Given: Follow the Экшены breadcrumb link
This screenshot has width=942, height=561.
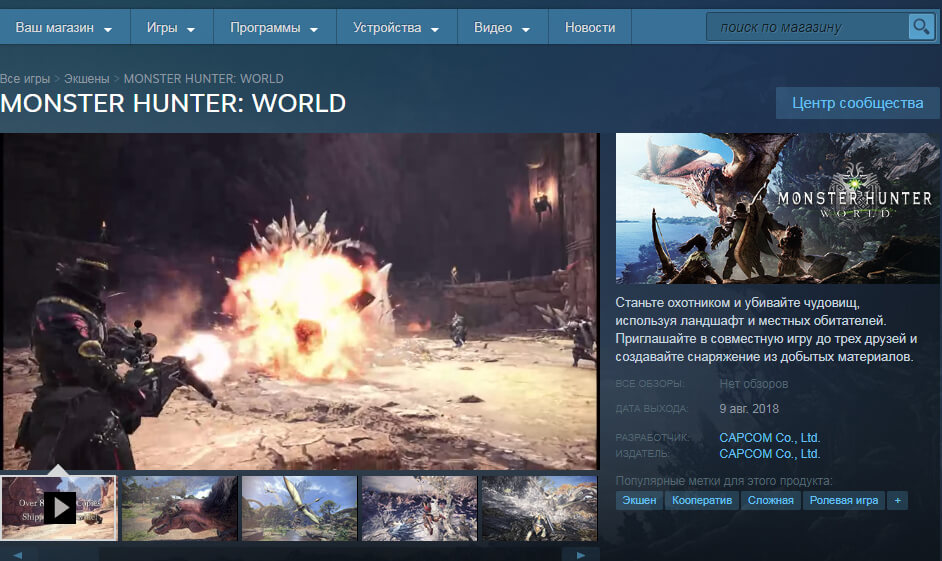Looking at the screenshot, I should (87, 79).
